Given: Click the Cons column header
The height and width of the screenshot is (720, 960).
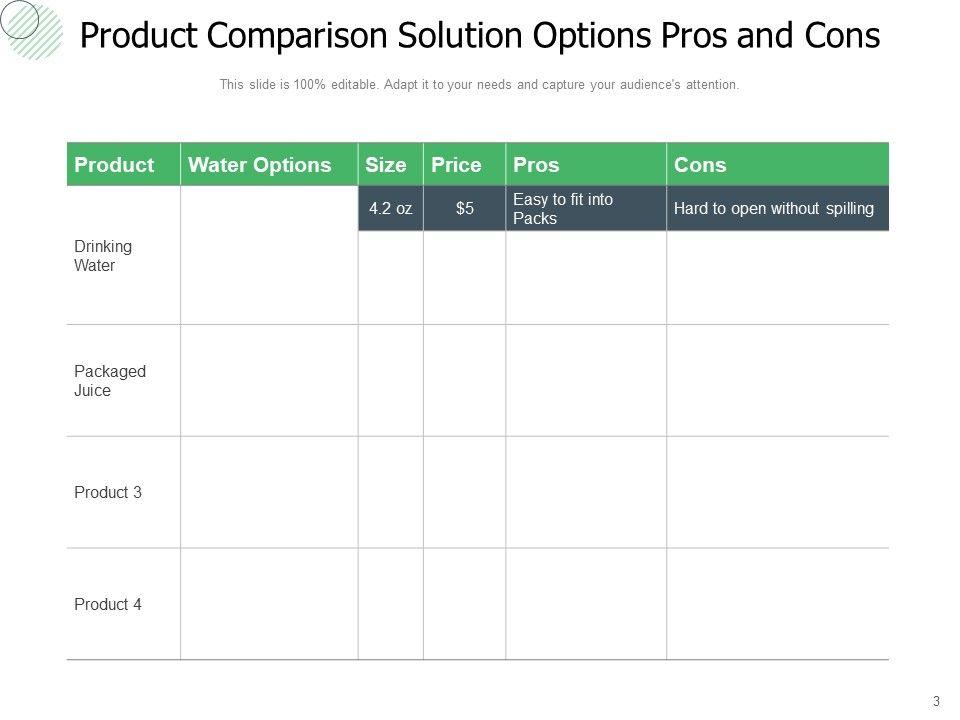Looking at the screenshot, I should 700,165.
